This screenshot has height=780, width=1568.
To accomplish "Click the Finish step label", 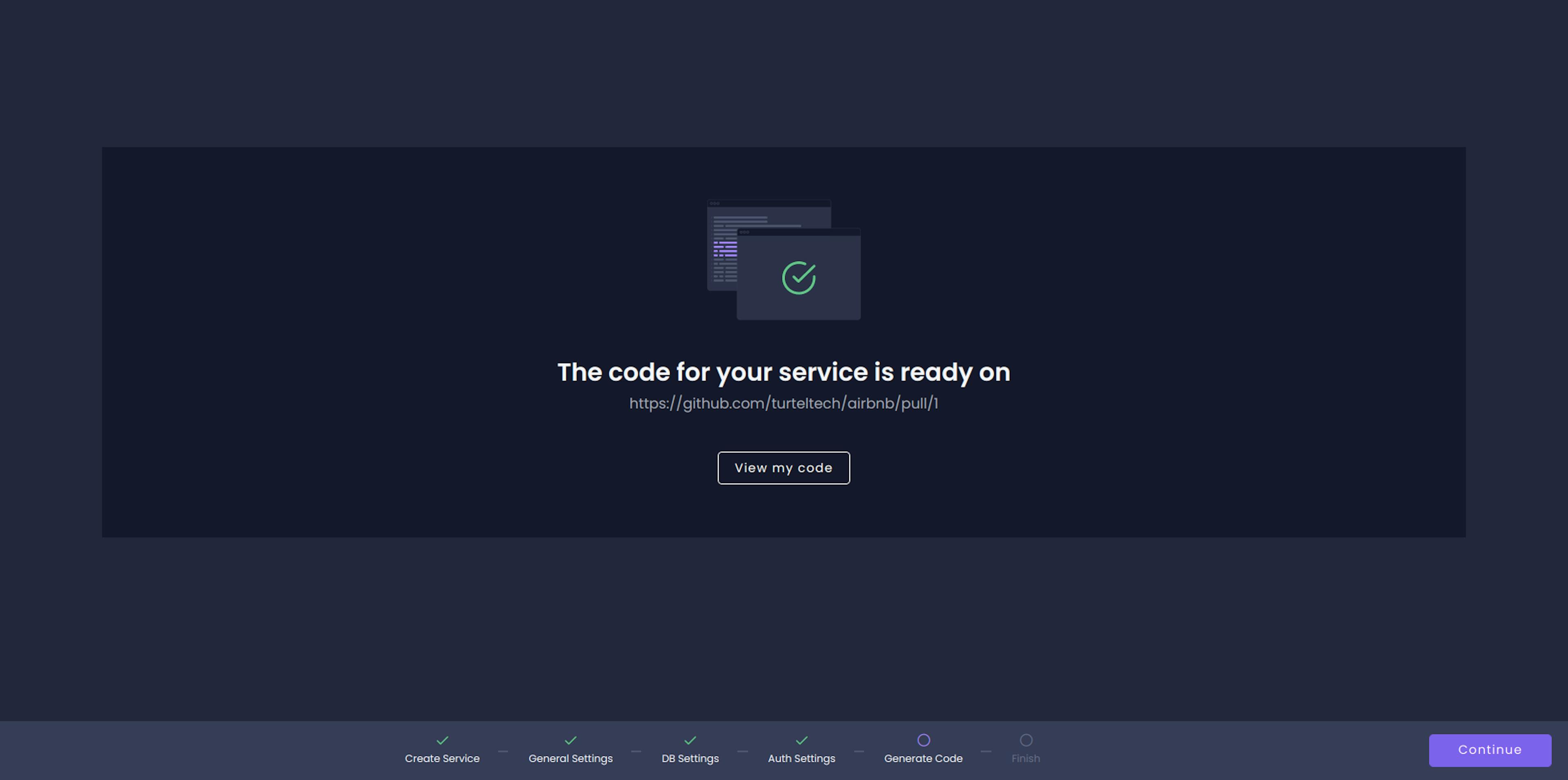I will click(x=1026, y=759).
